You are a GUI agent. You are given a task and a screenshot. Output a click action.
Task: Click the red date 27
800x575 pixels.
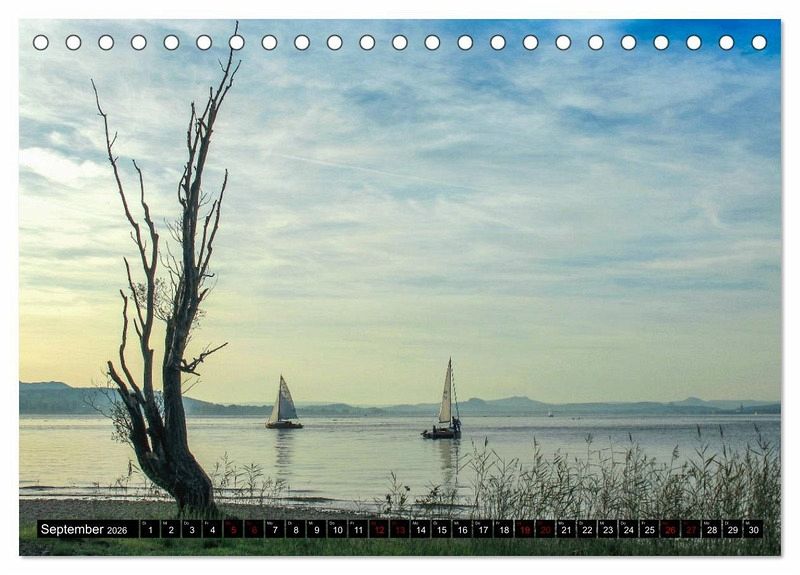691,530
